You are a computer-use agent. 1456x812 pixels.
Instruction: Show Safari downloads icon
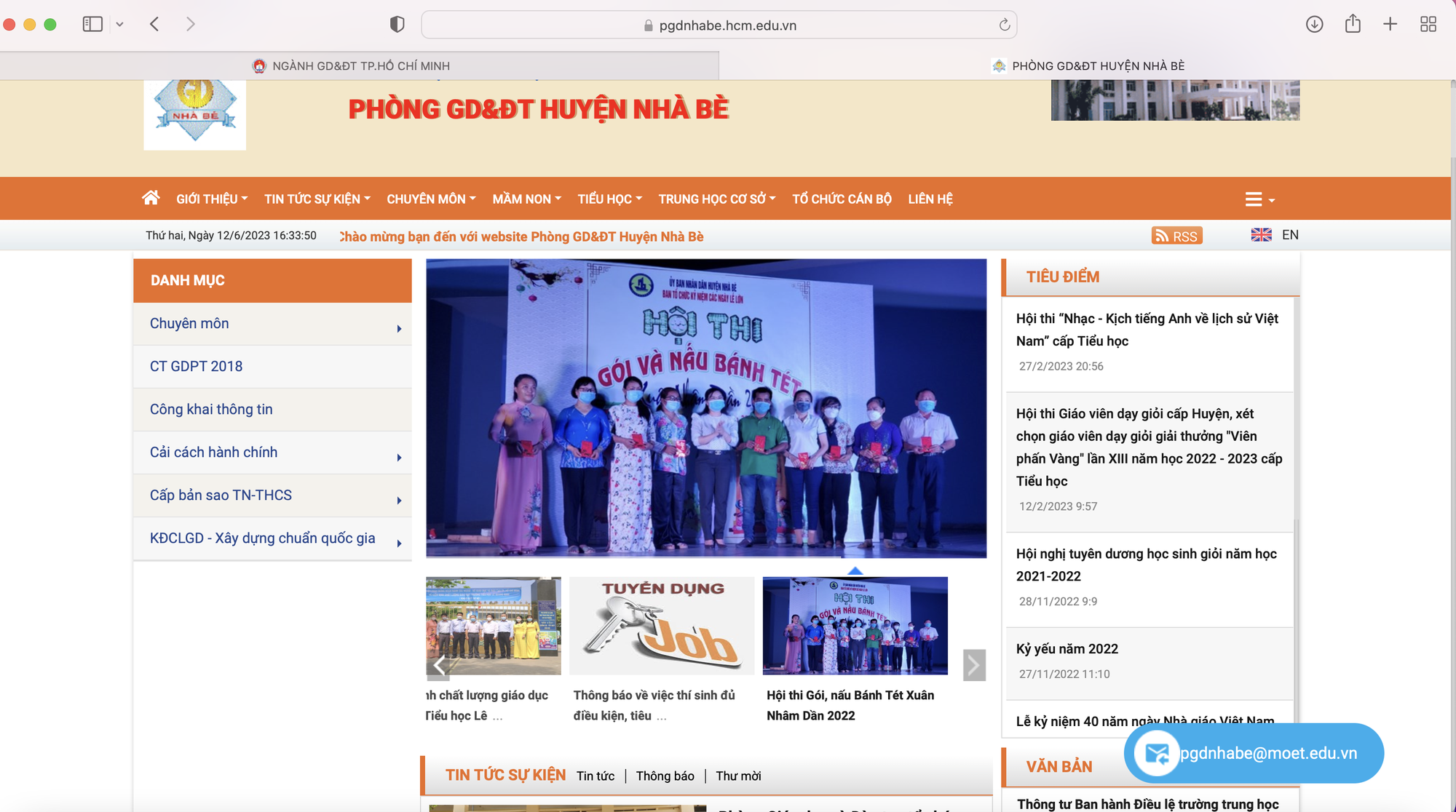click(1314, 24)
